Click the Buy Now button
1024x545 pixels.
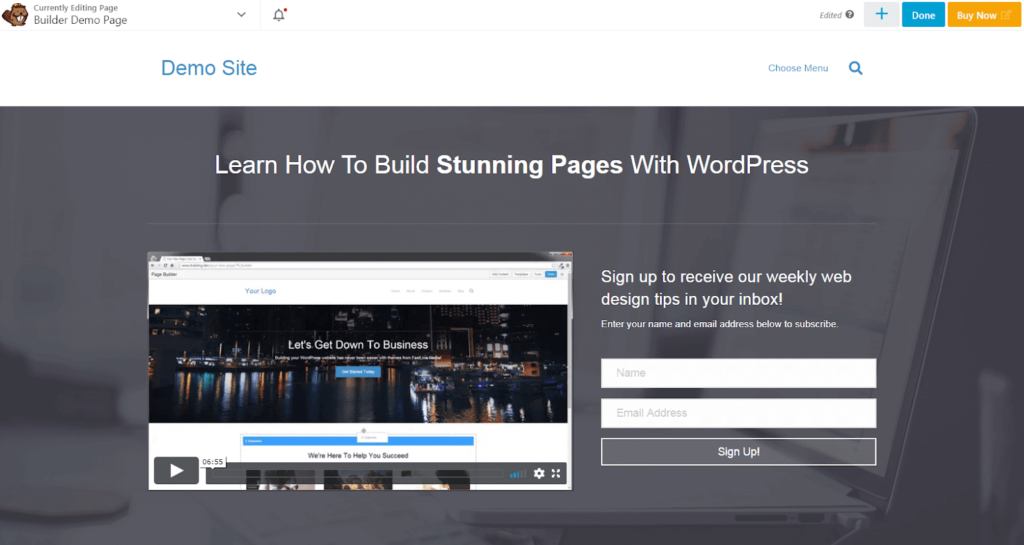point(984,15)
